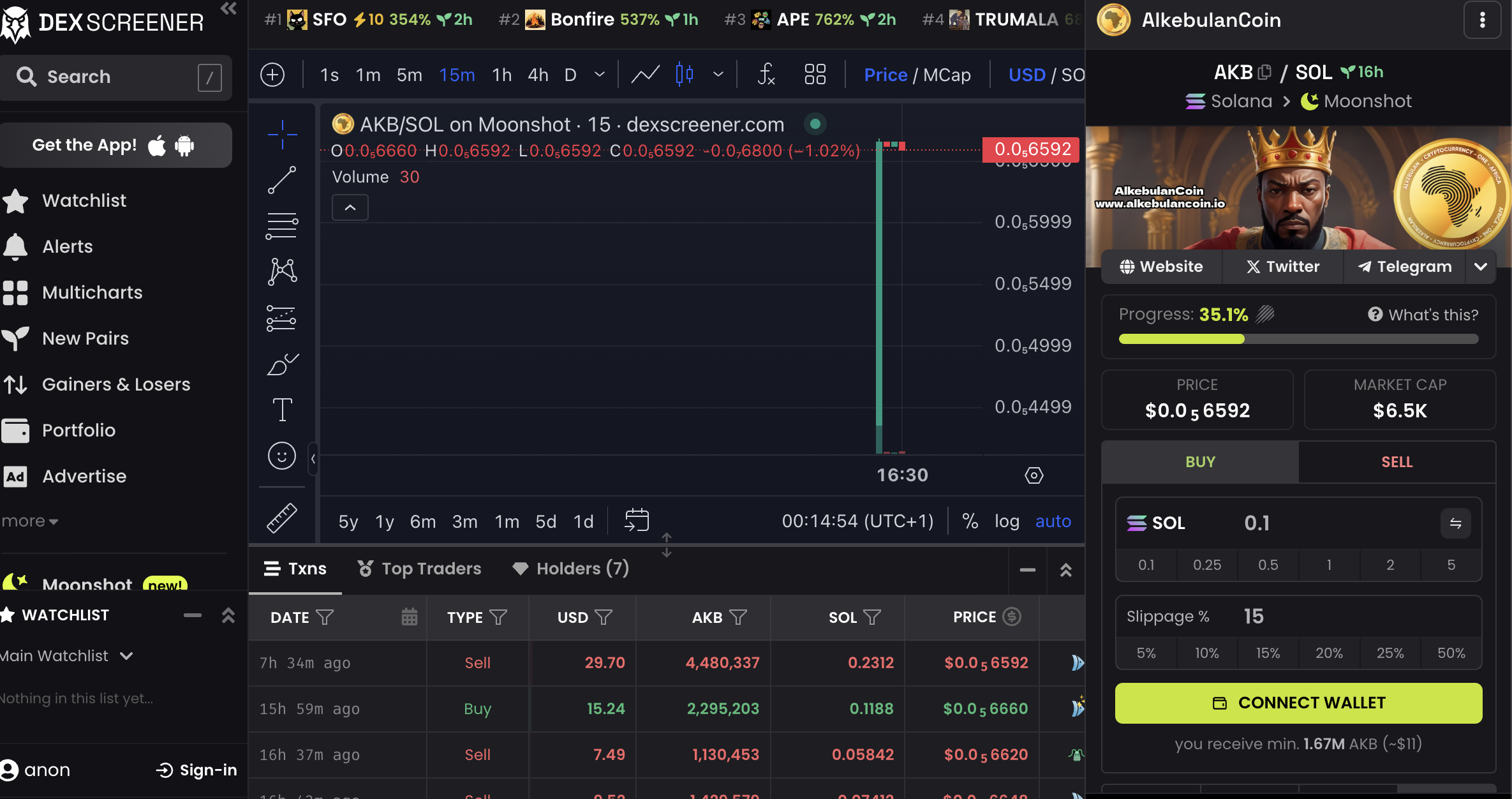Select the Fibonacci retracement tool
The image size is (1512, 799).
tap(282, 226)
